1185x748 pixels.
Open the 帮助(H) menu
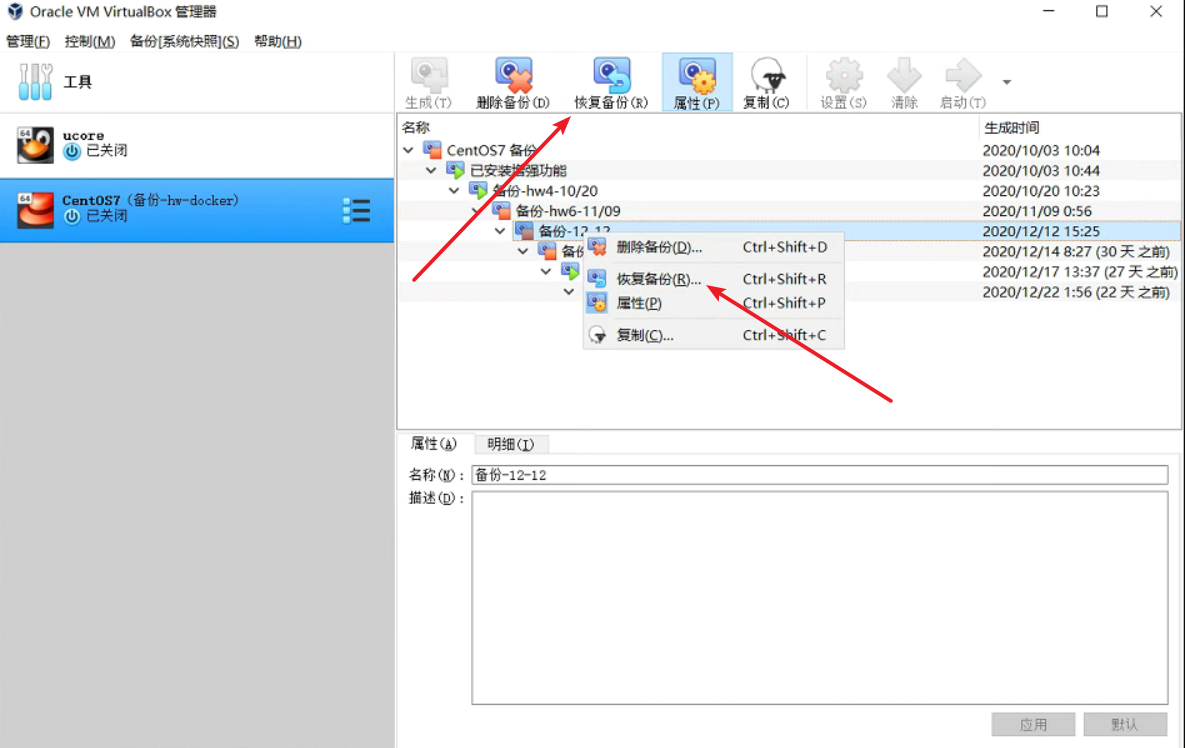[x=277, y=41]
